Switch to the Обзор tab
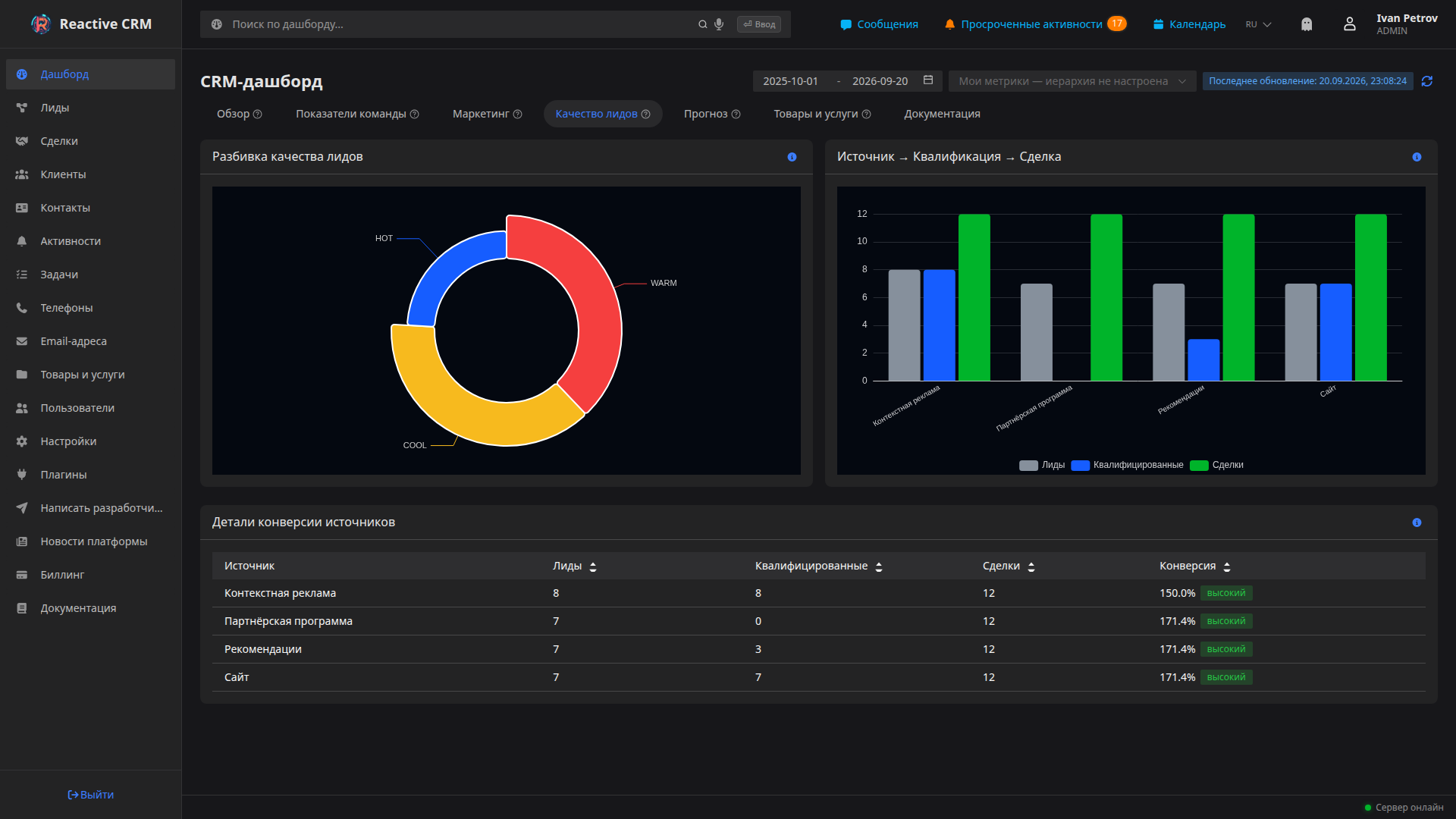The height and width of the screenshot is (819, 1456). point(239,114)
